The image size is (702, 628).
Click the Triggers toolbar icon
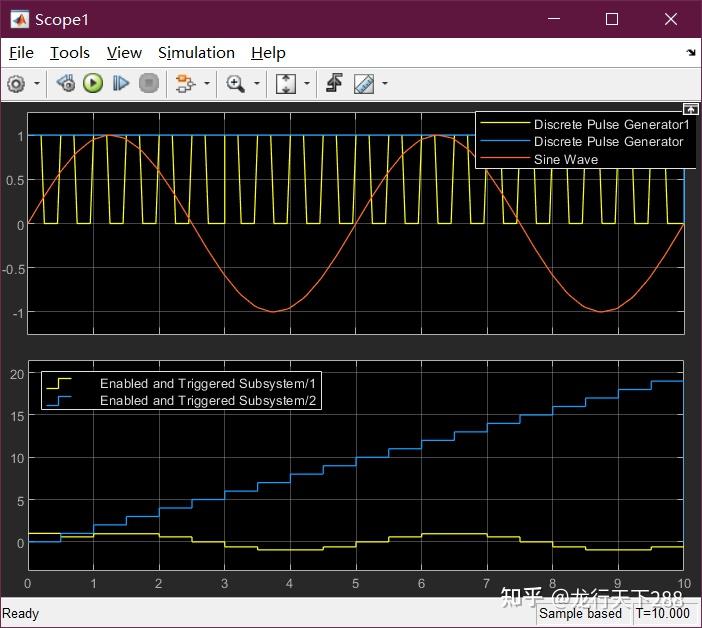(x=334, y=84)
